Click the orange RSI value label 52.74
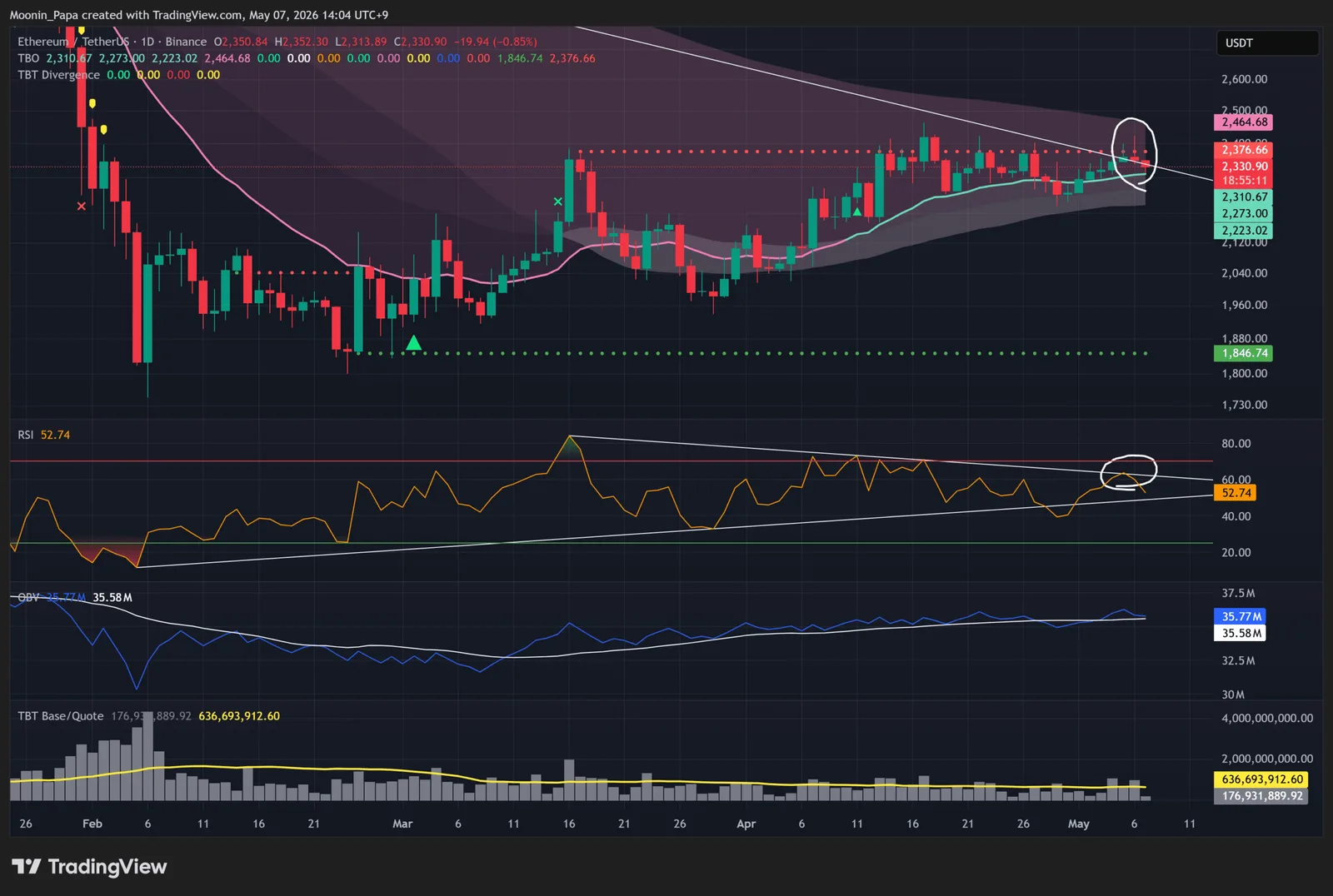Image resolution: width=1333 pixels, height=896 pixels. [1236, 493]
